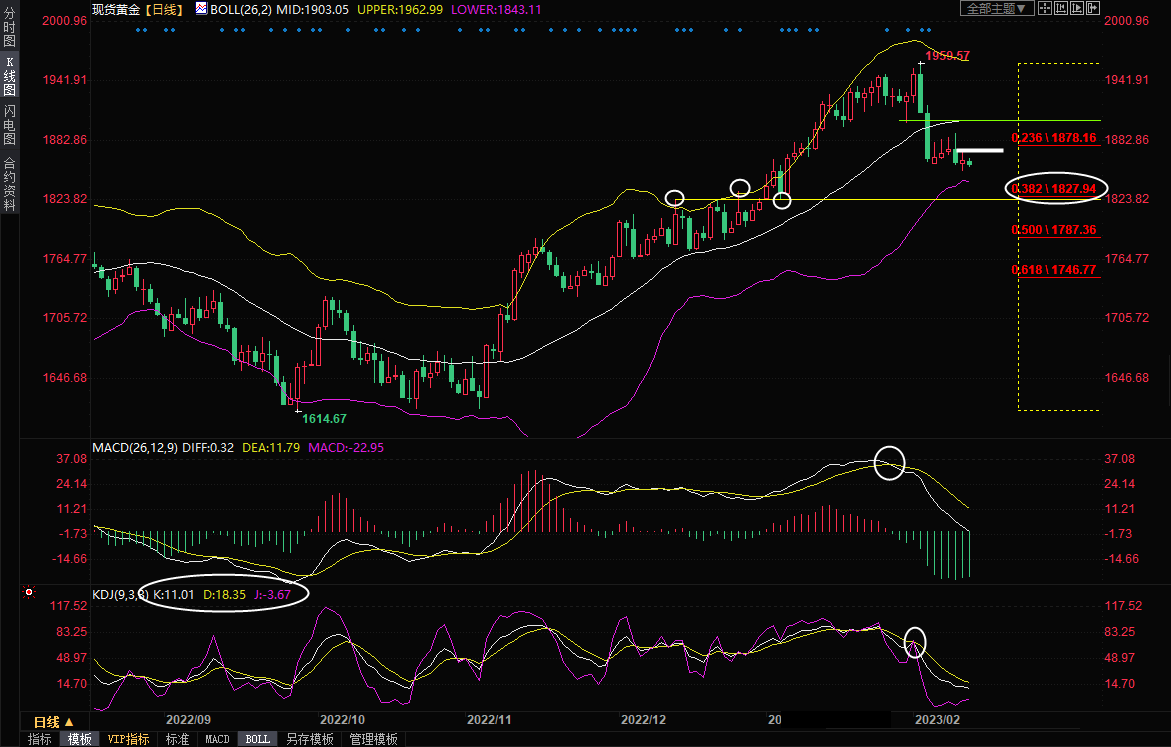
Task: Click 另存模板 button
Action: click(309, 740)
